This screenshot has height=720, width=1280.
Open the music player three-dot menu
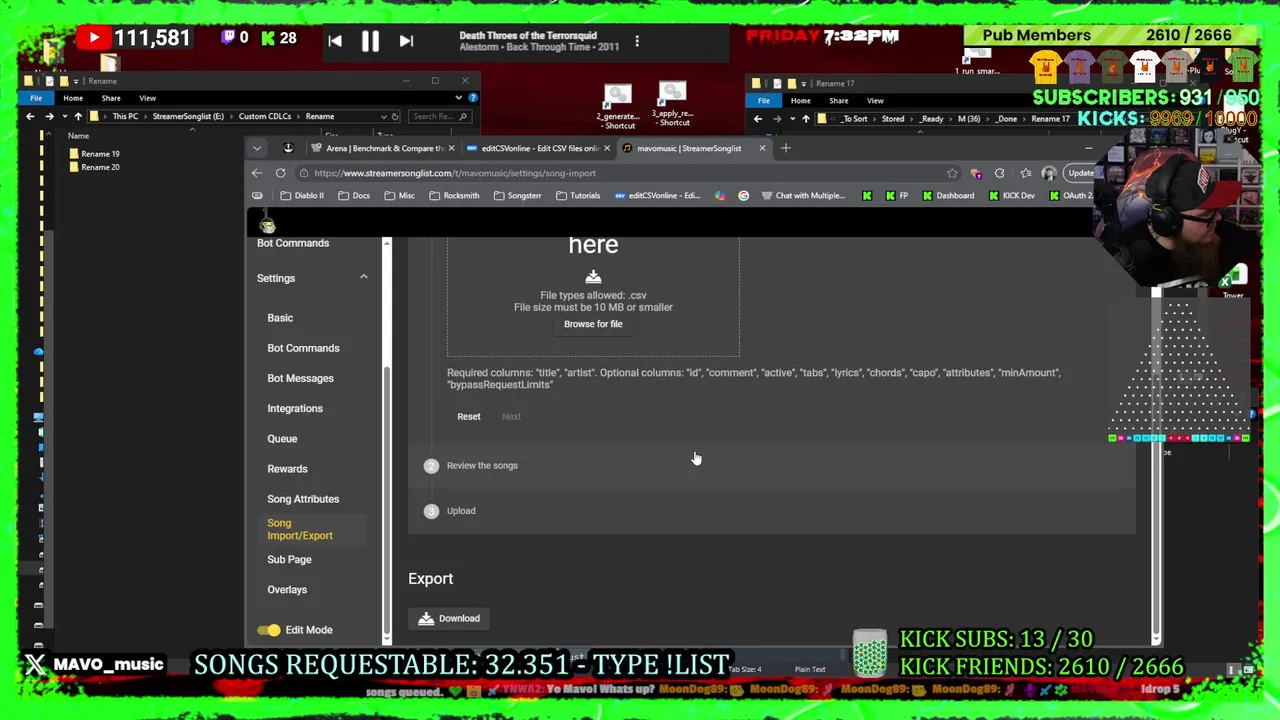pos(637,41)
